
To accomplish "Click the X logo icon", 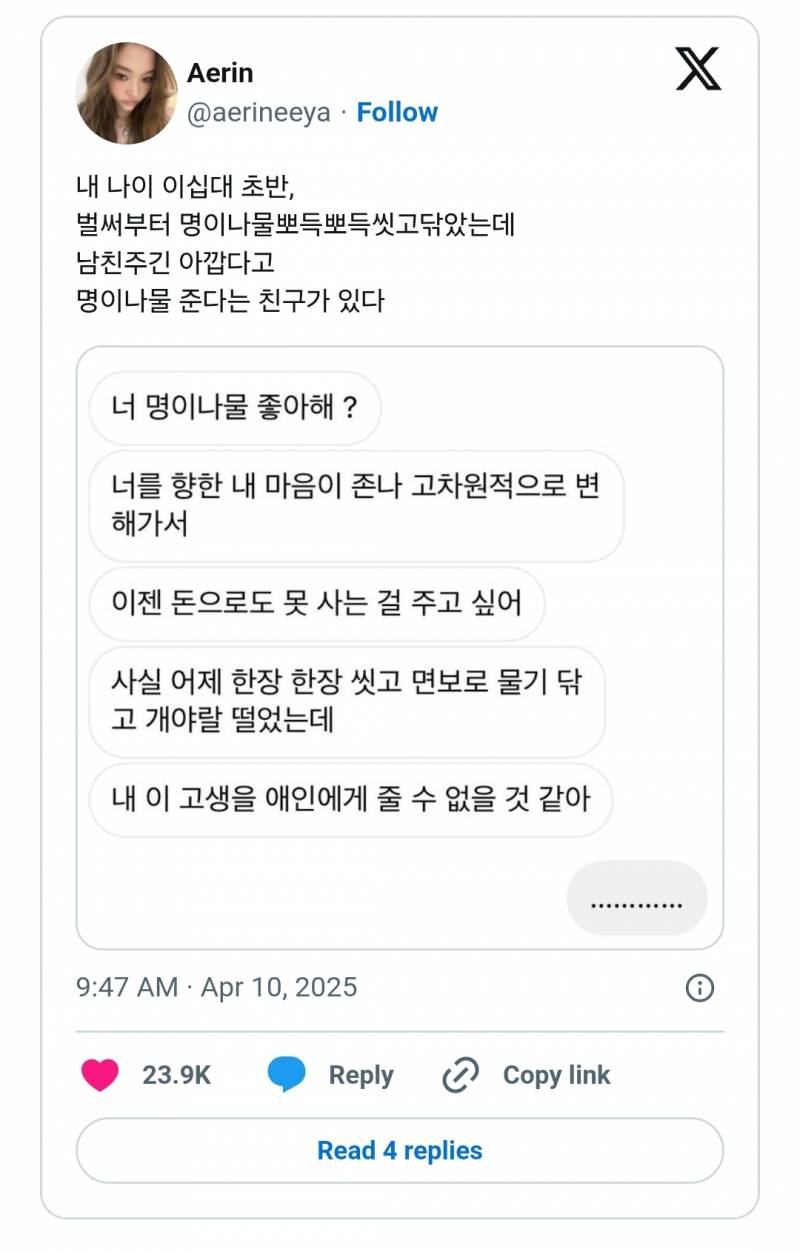I will [x=698, y=69].
